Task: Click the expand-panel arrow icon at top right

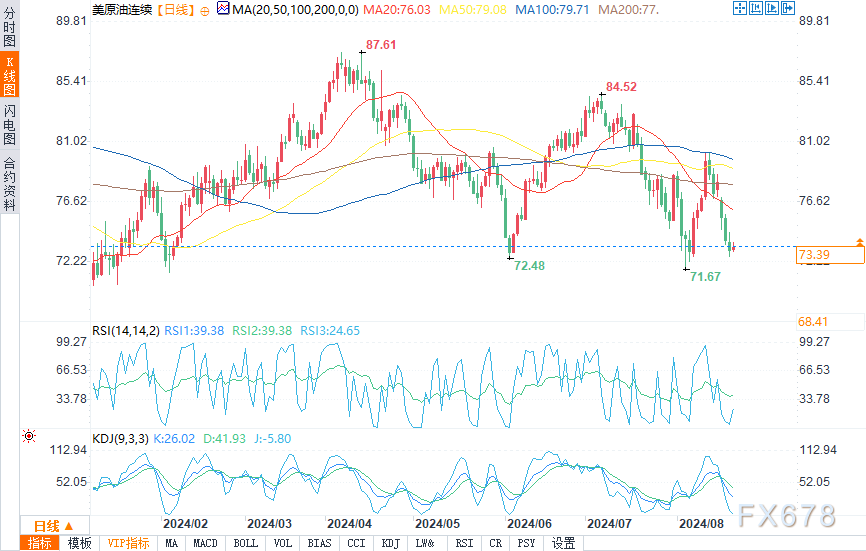Action: click(x=788, y=8)
